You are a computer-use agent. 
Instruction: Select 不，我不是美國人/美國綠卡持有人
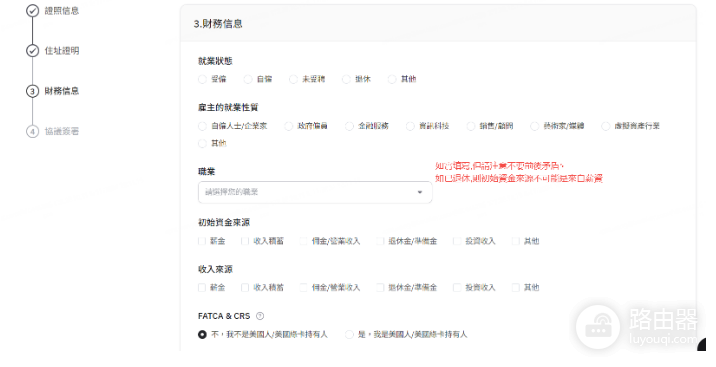[202, 335]
